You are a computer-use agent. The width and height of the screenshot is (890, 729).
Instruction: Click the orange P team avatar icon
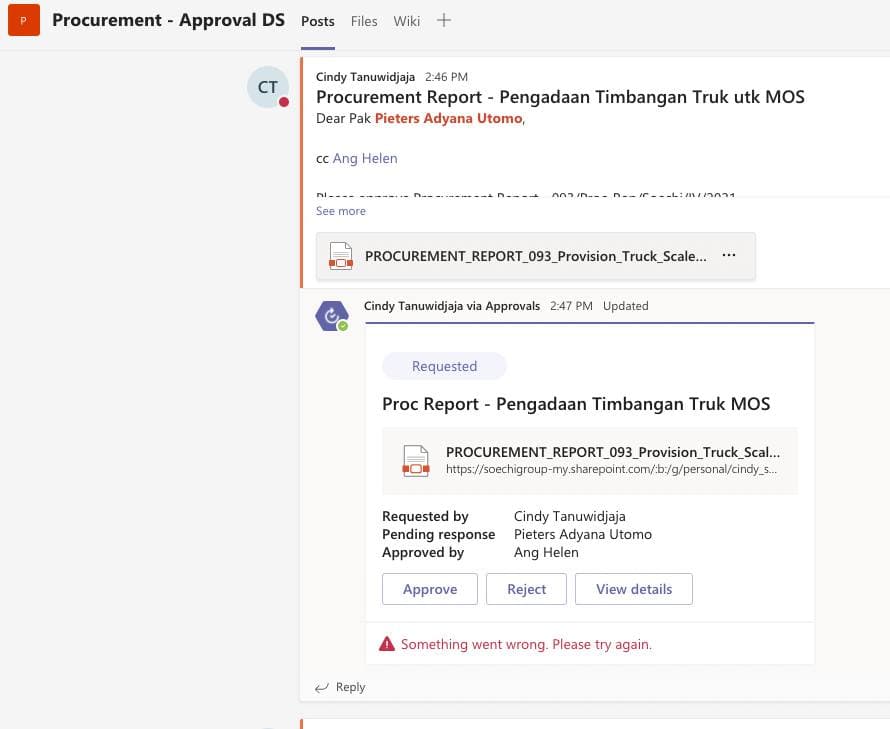tap(24, 20)
